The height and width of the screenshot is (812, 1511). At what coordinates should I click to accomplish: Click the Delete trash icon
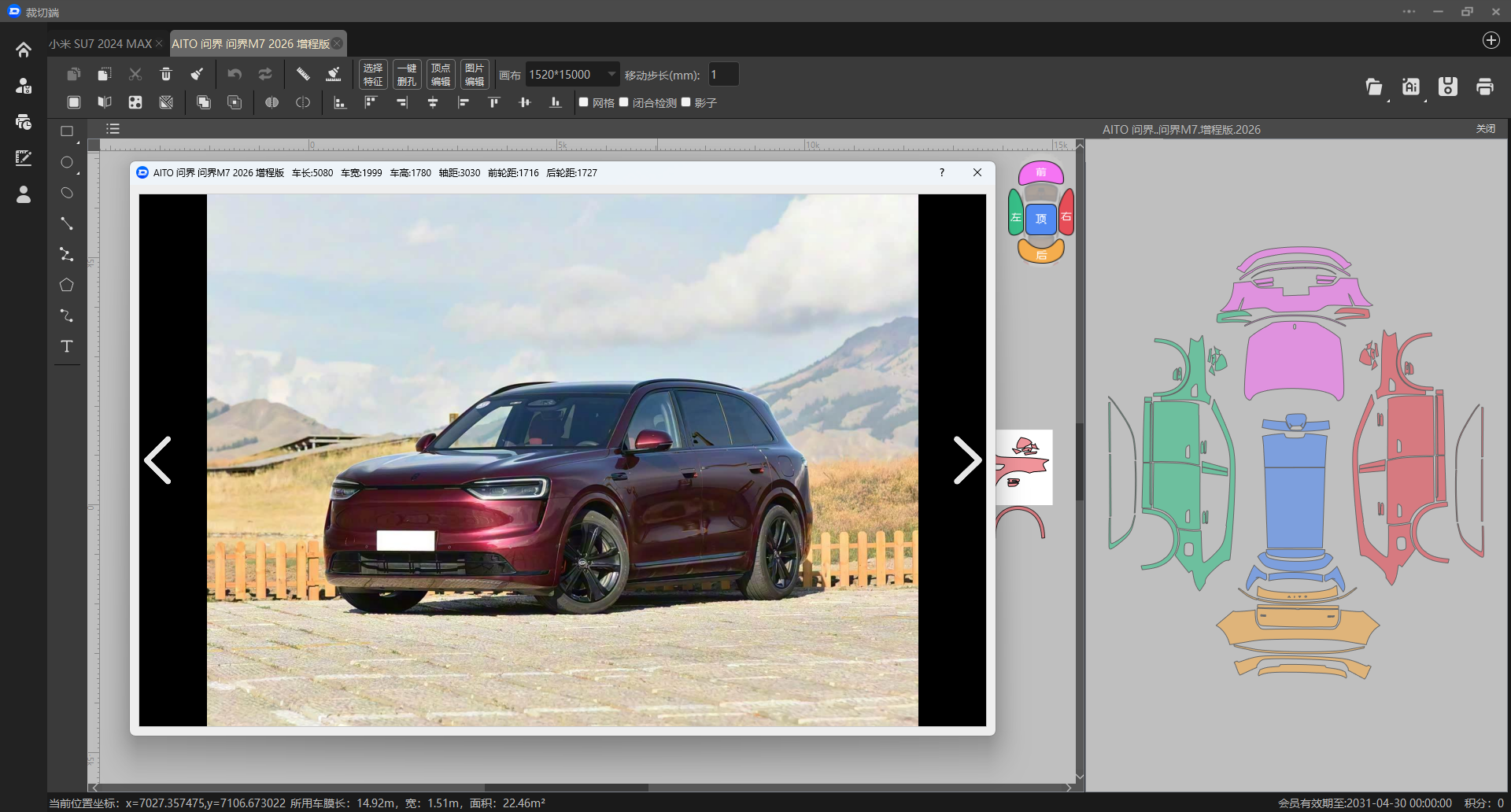[x=166, y=74]
